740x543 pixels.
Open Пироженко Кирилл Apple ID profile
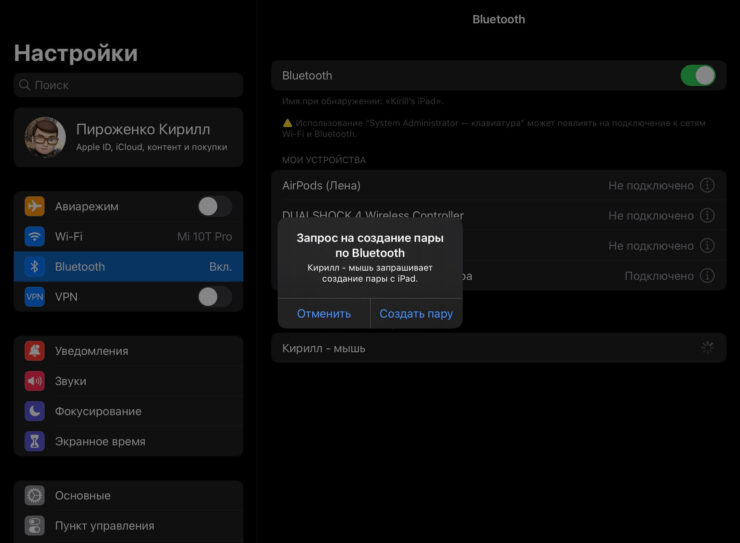click(x=128, y=138)
